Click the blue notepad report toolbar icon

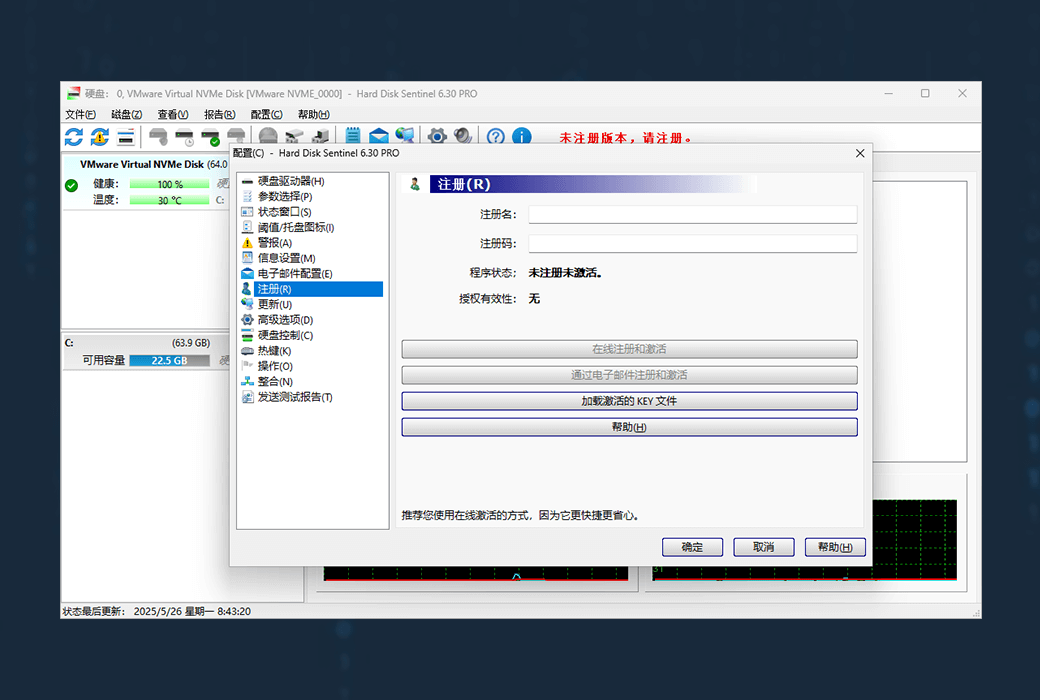(353, 136)
